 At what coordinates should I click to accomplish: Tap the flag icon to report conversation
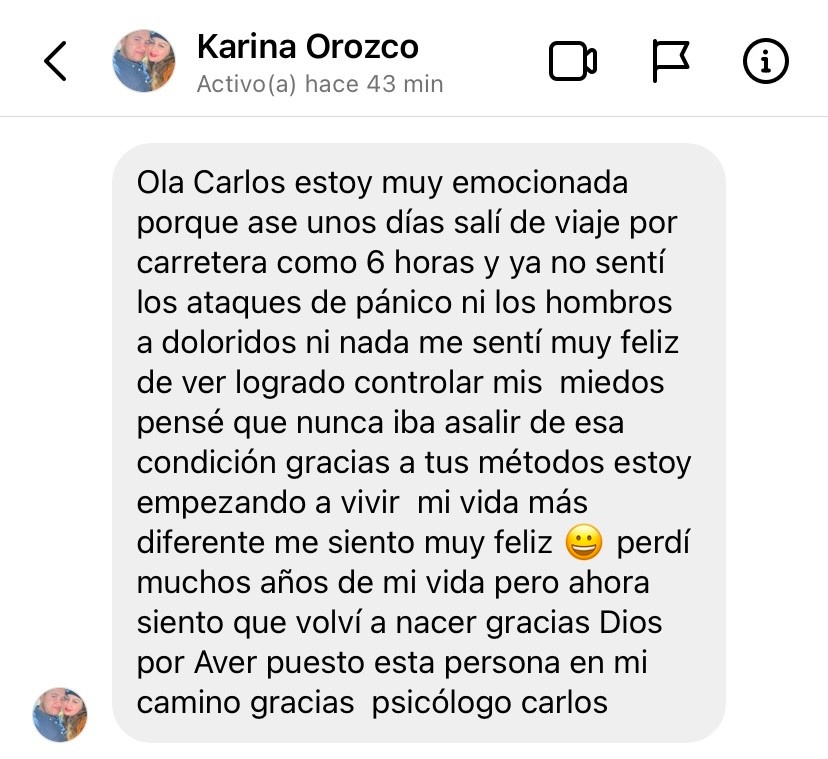[671, 61]
